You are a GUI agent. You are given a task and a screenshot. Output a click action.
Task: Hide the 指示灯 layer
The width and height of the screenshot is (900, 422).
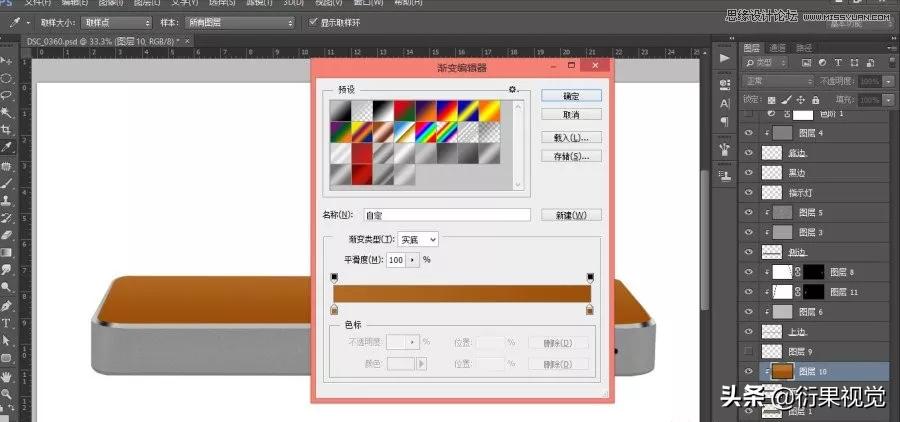[748, 192]
